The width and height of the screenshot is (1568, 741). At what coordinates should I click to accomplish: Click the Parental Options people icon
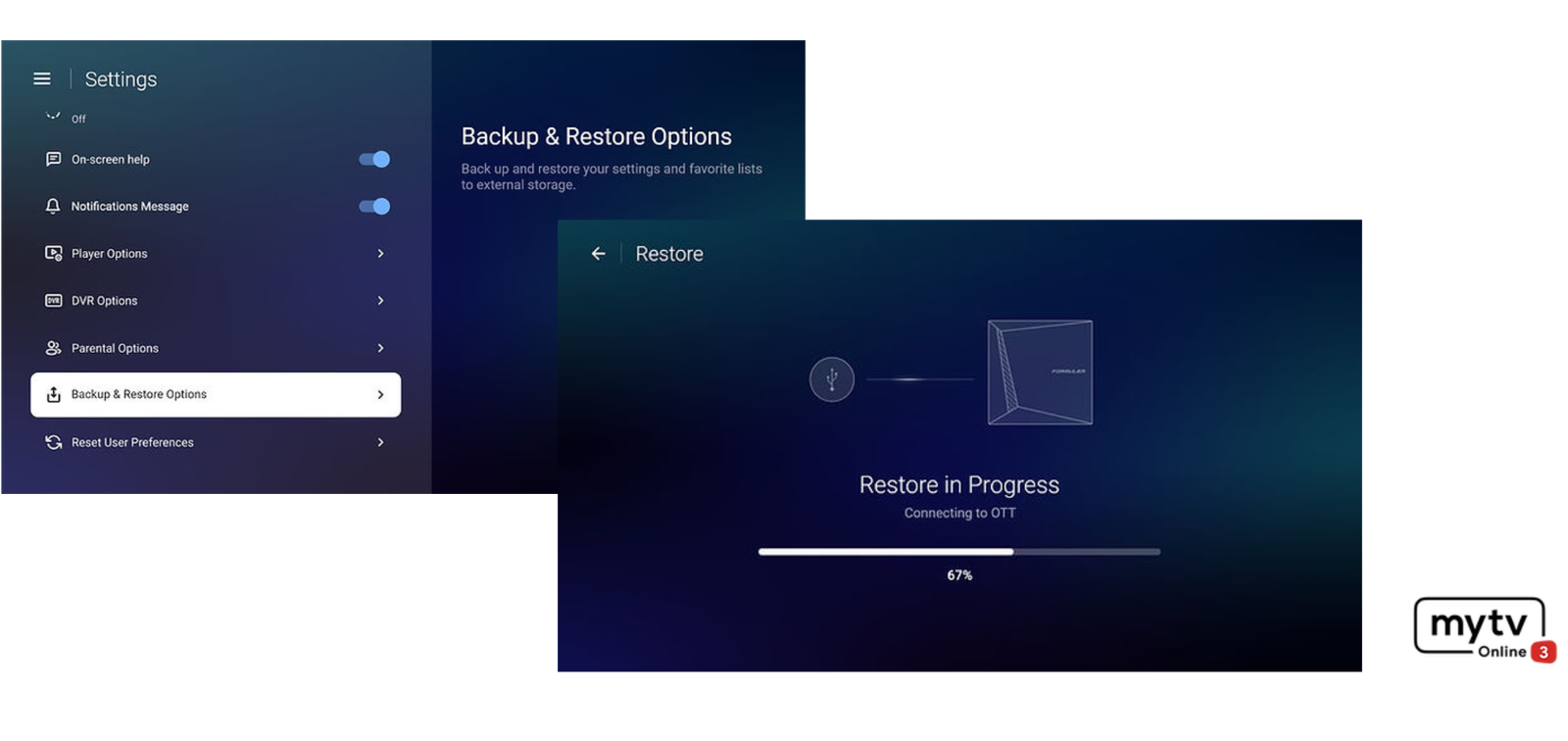[53, 348]
